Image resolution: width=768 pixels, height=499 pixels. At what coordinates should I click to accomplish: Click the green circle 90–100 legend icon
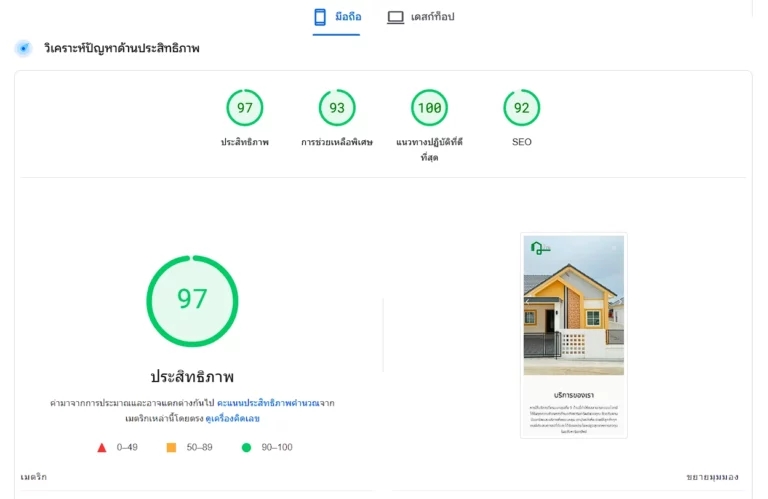point(246,448)
